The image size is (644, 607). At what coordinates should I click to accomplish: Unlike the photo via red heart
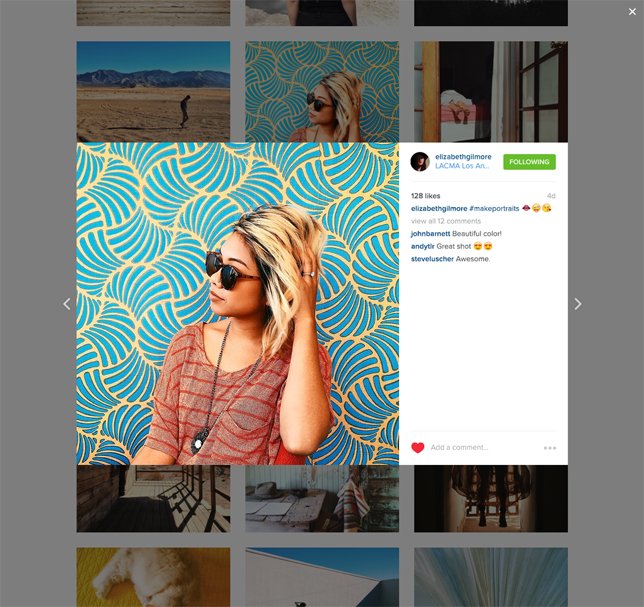pyautogui.click(x=418, y=448)
